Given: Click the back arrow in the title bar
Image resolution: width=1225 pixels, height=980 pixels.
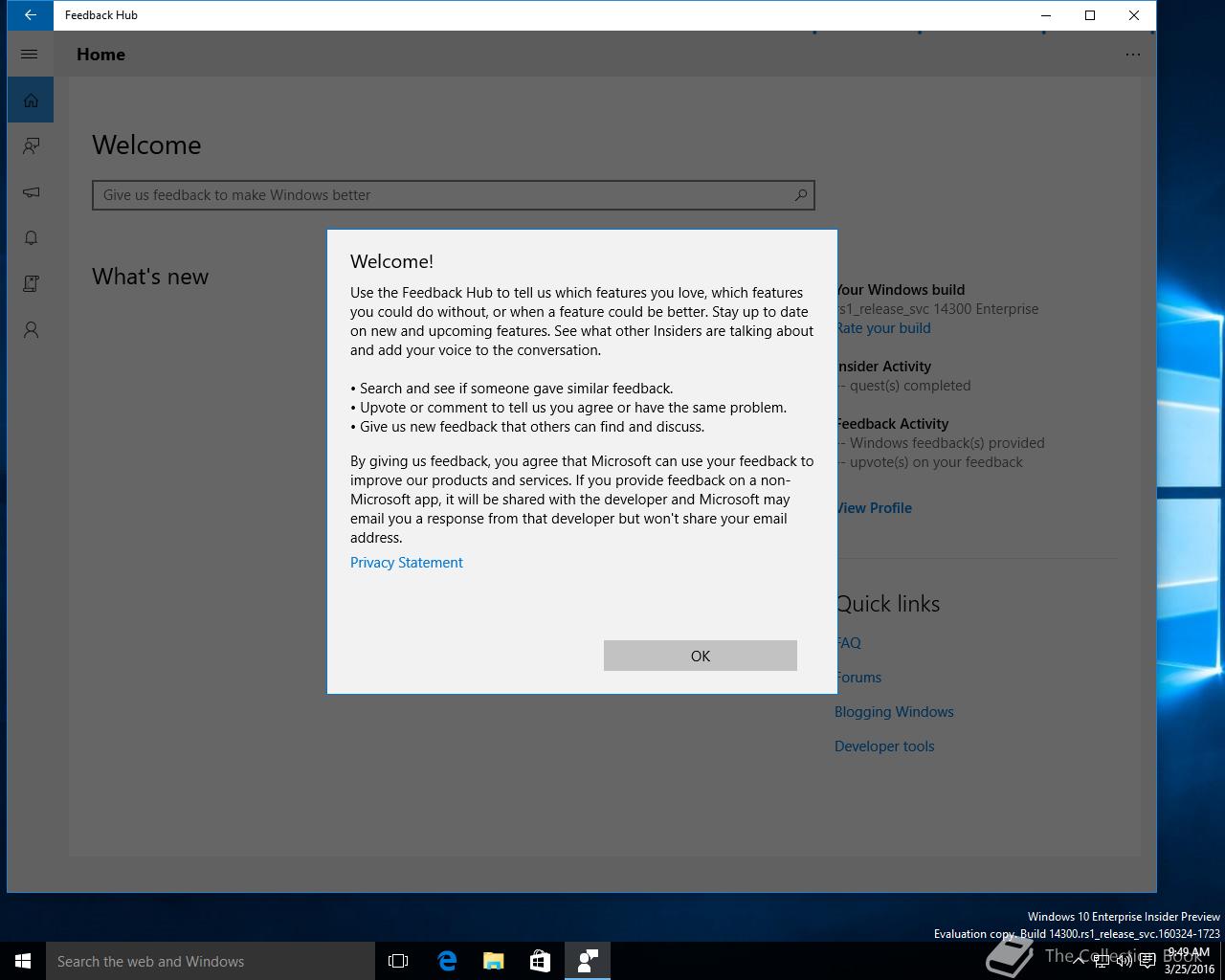Looking at the screenshot, I should (x=31, y=15).
